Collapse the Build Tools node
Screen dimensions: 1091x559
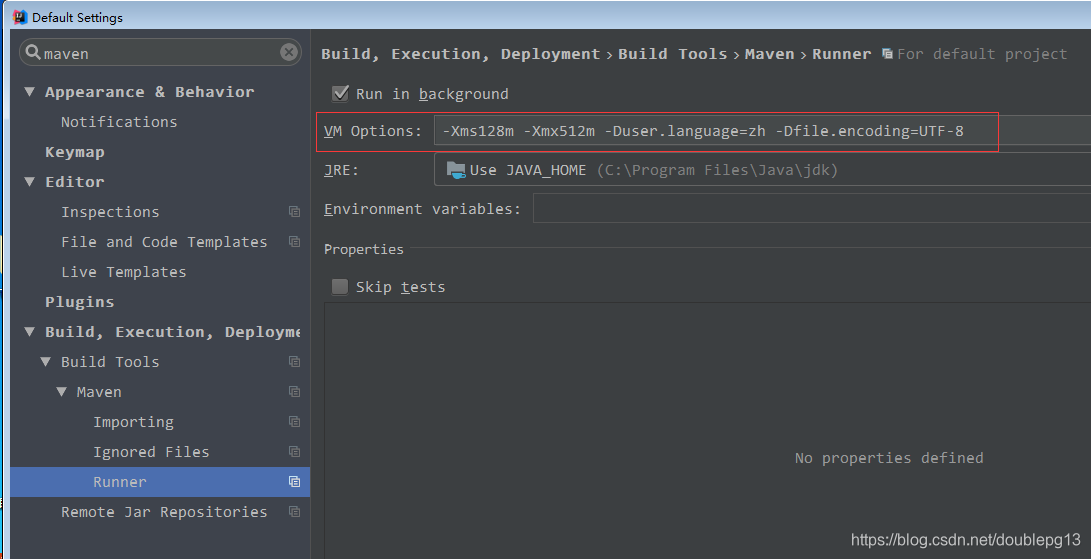pyautogui.click(x=45, y=361)
